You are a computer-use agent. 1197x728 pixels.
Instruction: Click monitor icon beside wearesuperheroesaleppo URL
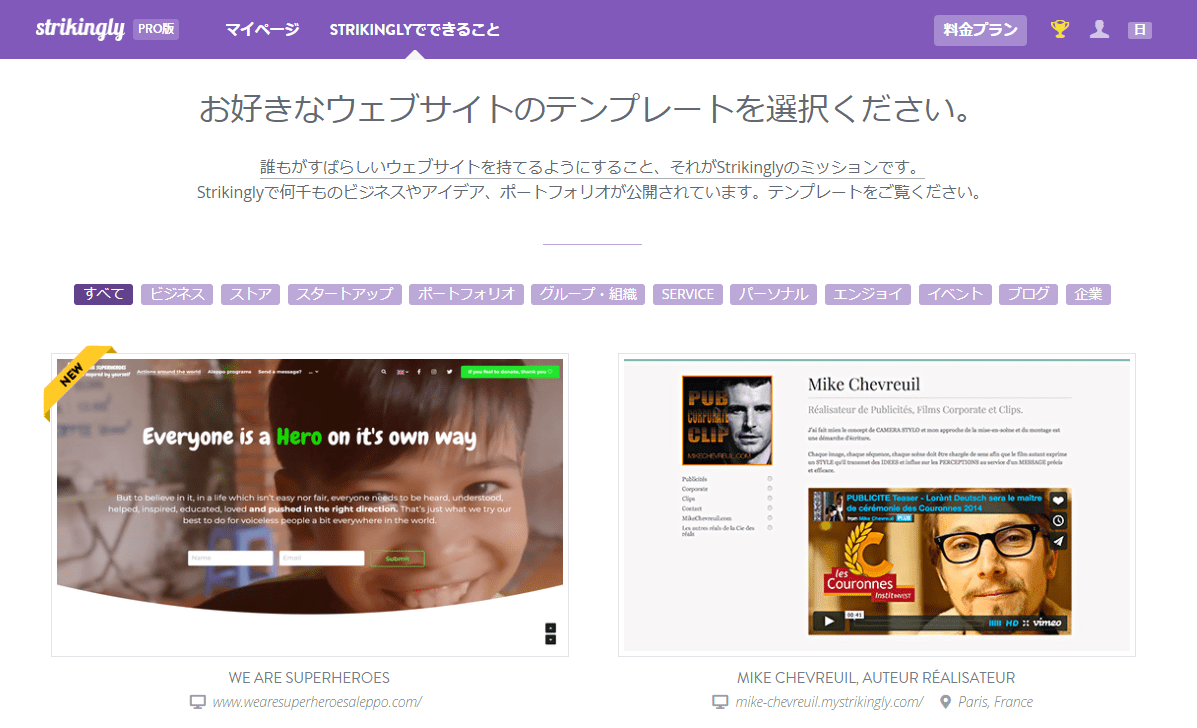pos(198,702)
